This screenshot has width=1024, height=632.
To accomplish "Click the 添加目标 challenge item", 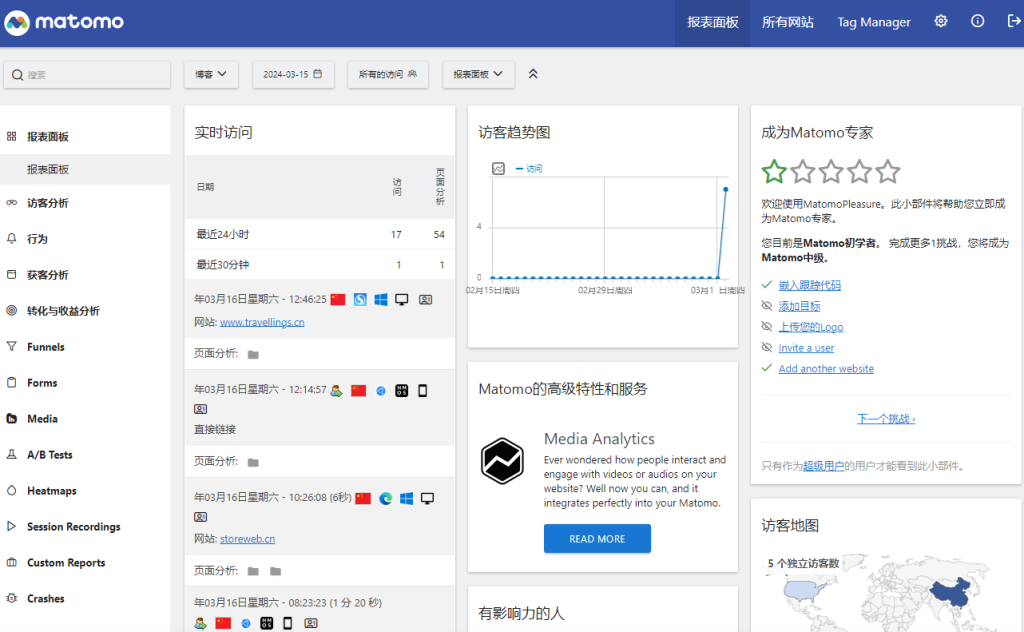I will pyautogui.click(x=799, y=306).
